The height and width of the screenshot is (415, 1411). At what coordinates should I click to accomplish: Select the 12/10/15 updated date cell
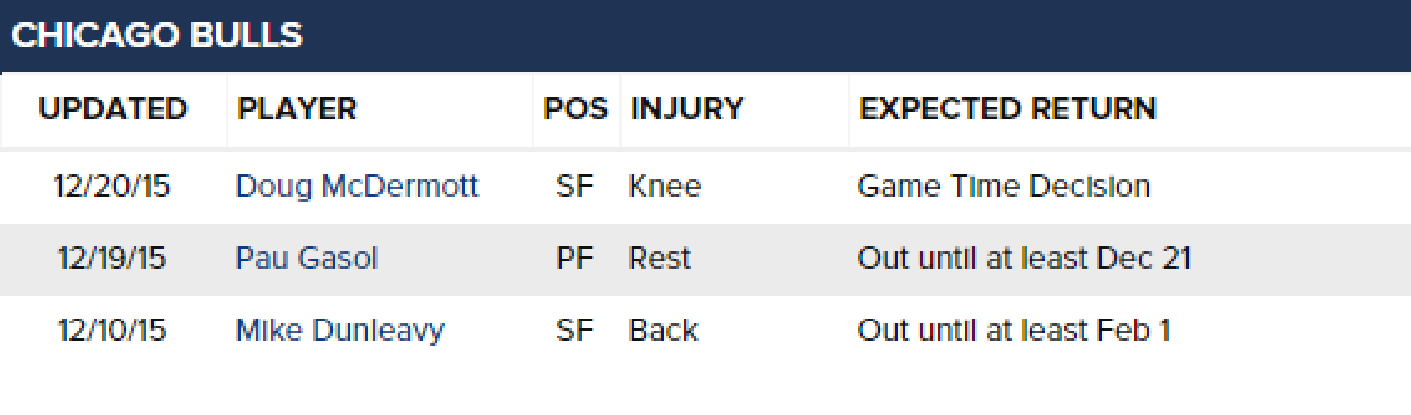[112, 331]
